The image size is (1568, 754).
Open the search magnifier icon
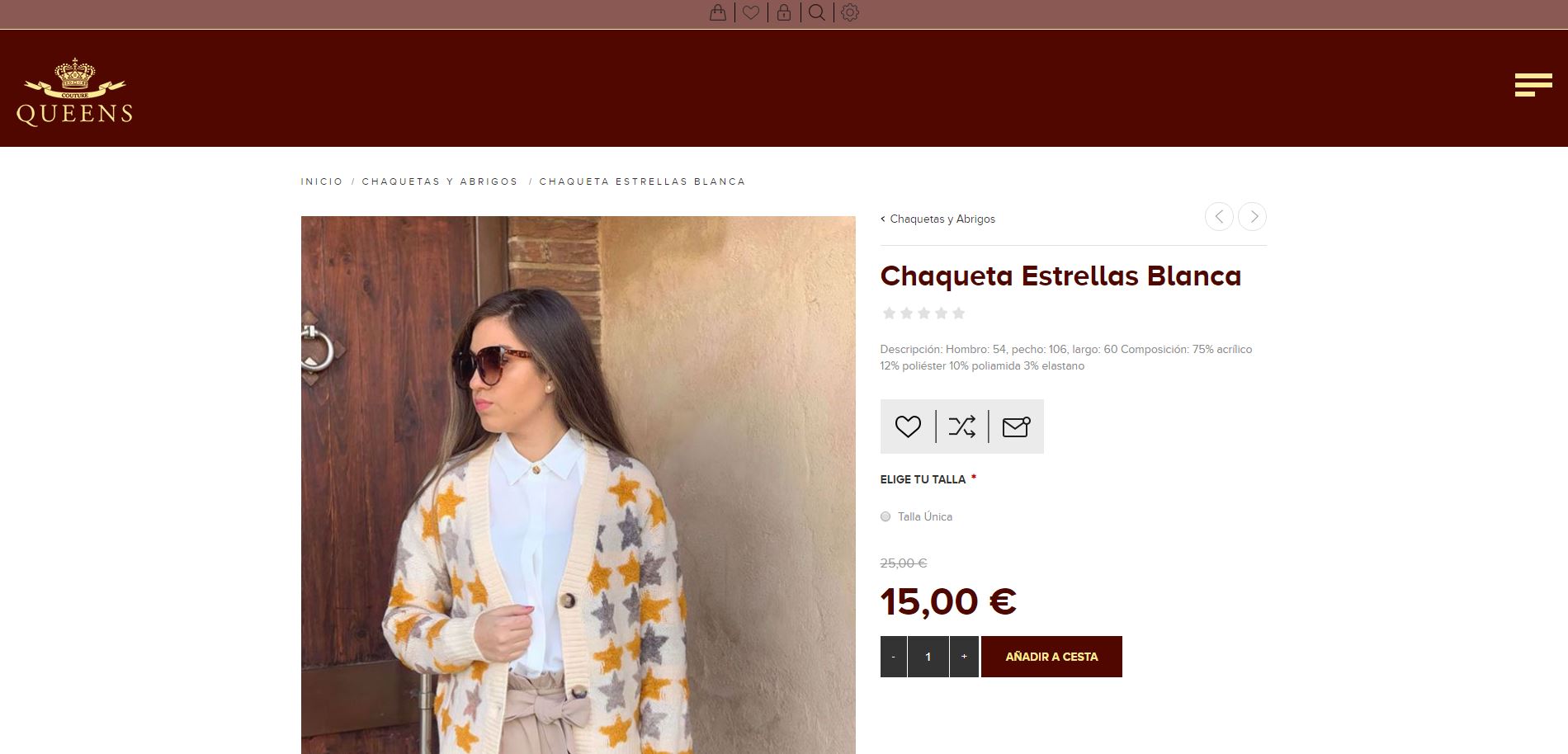(x=817, y=12)
